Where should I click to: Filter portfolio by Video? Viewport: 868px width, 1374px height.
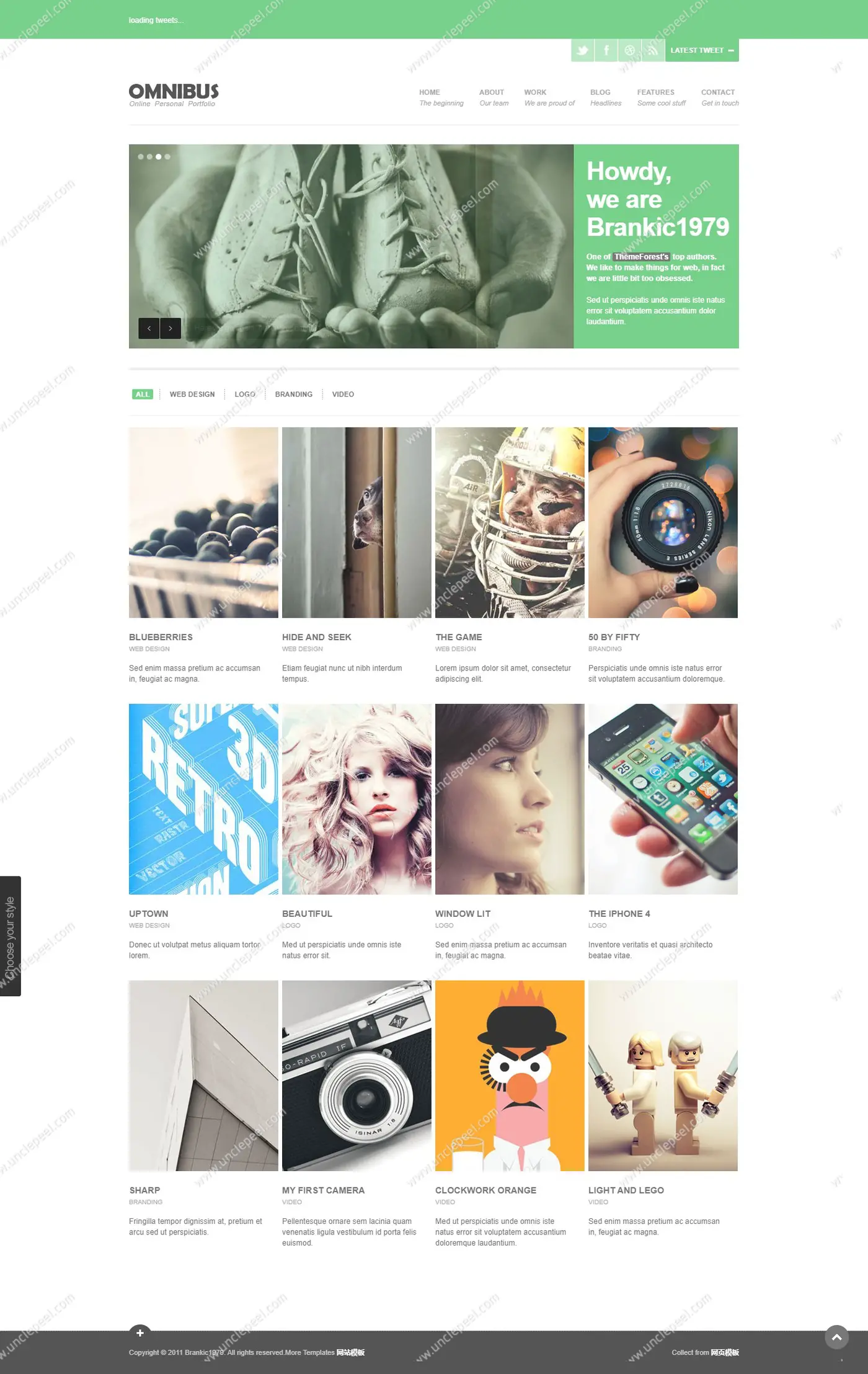click(x=343, y=395)
